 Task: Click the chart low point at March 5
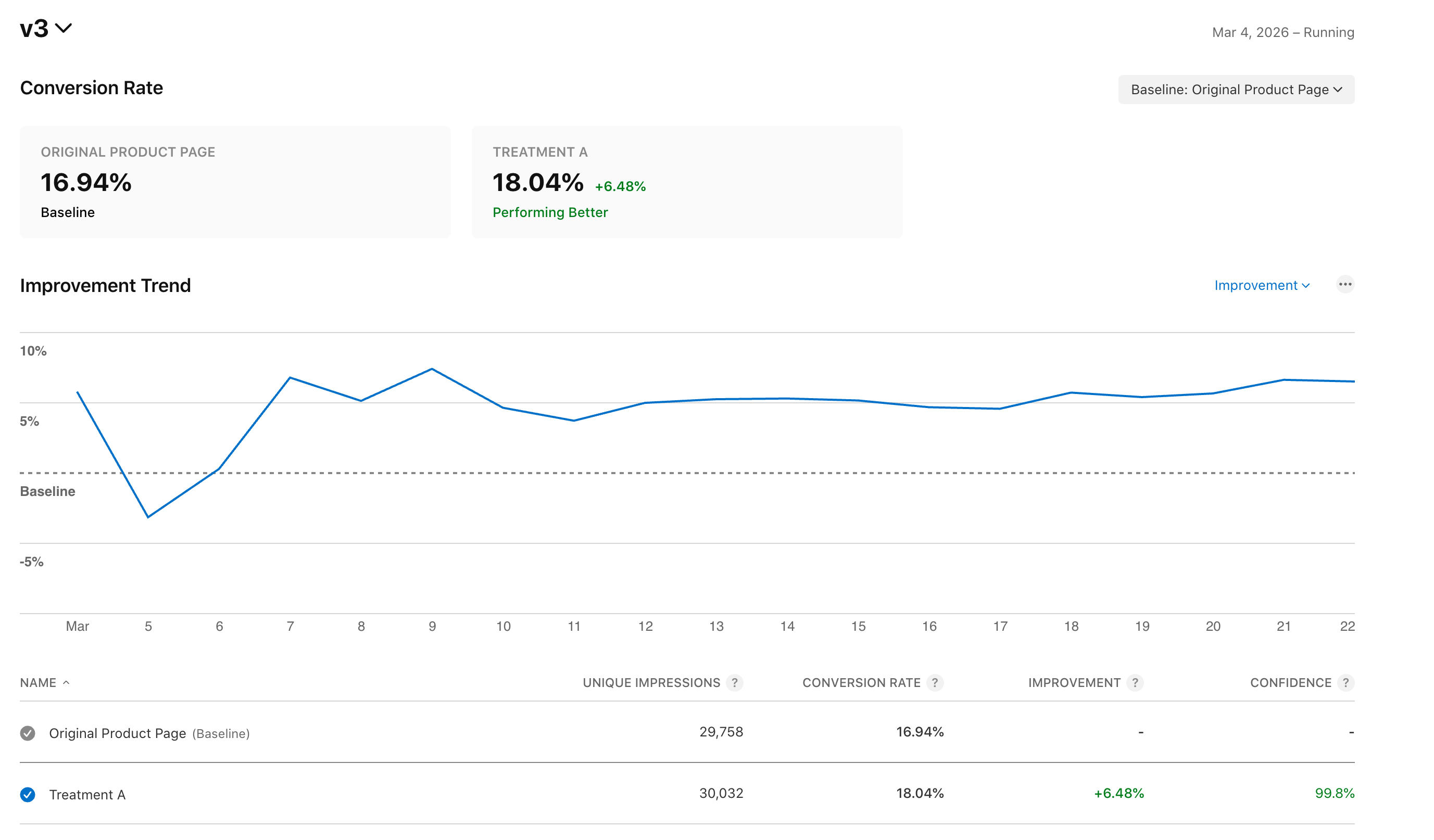(148, 517)
